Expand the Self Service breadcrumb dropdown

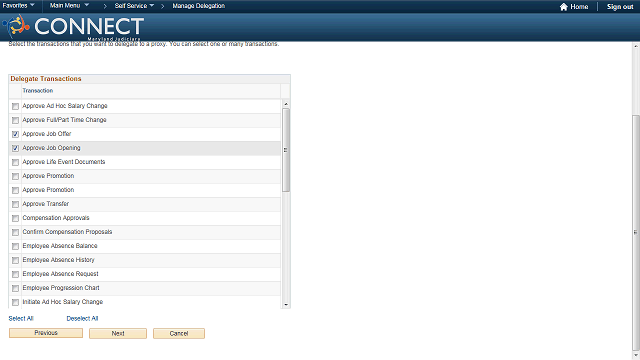click(134, 6)
